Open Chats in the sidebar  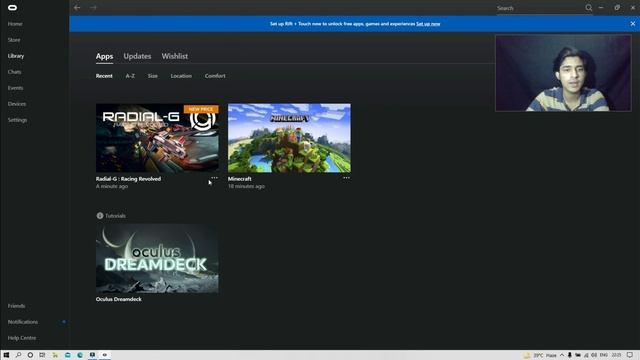click(14, 72)
